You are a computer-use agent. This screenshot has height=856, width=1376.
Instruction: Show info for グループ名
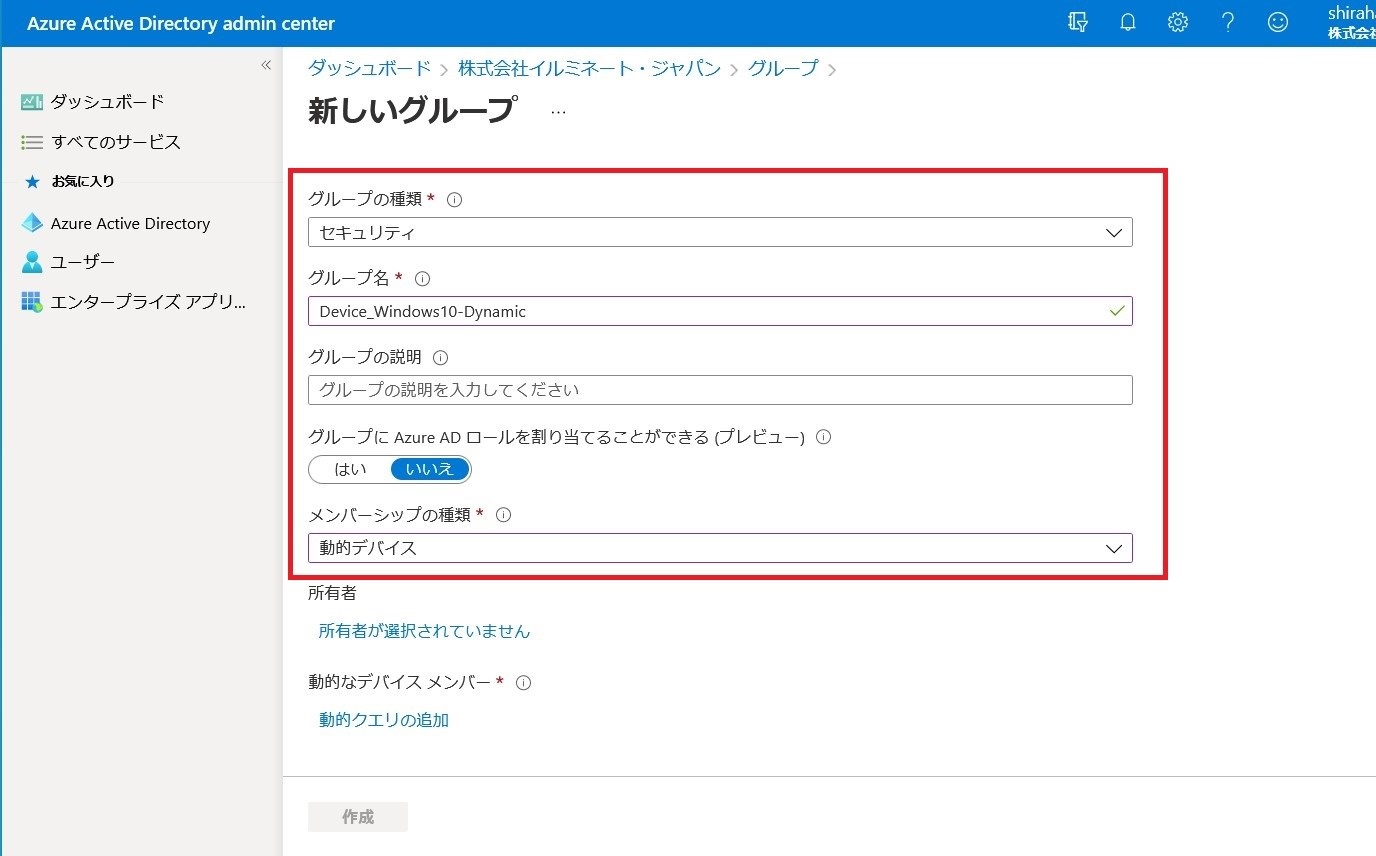(x=422, y=279)
